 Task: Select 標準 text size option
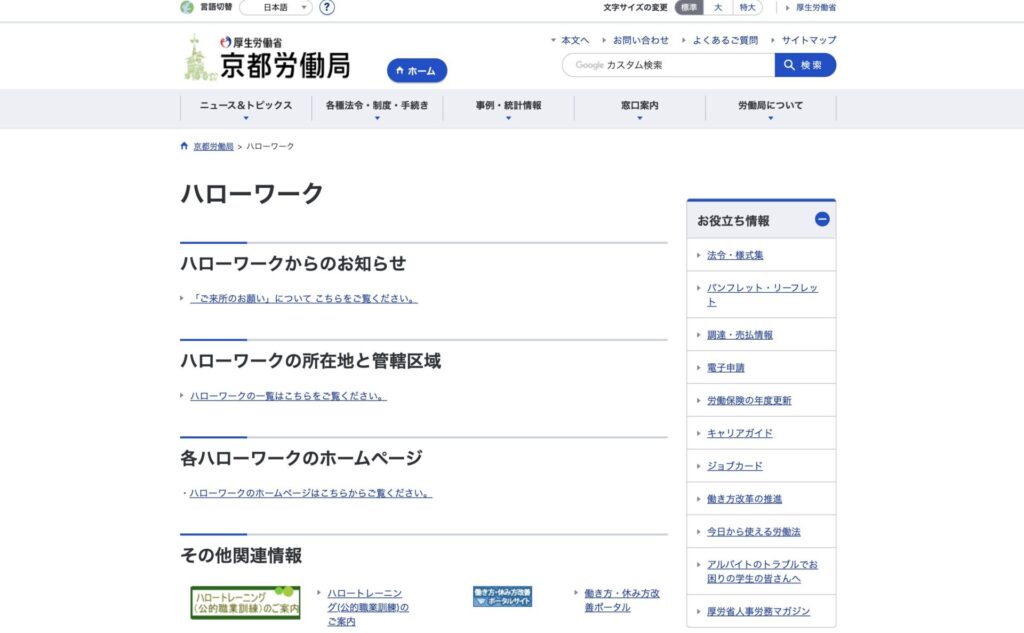[690, 8]
